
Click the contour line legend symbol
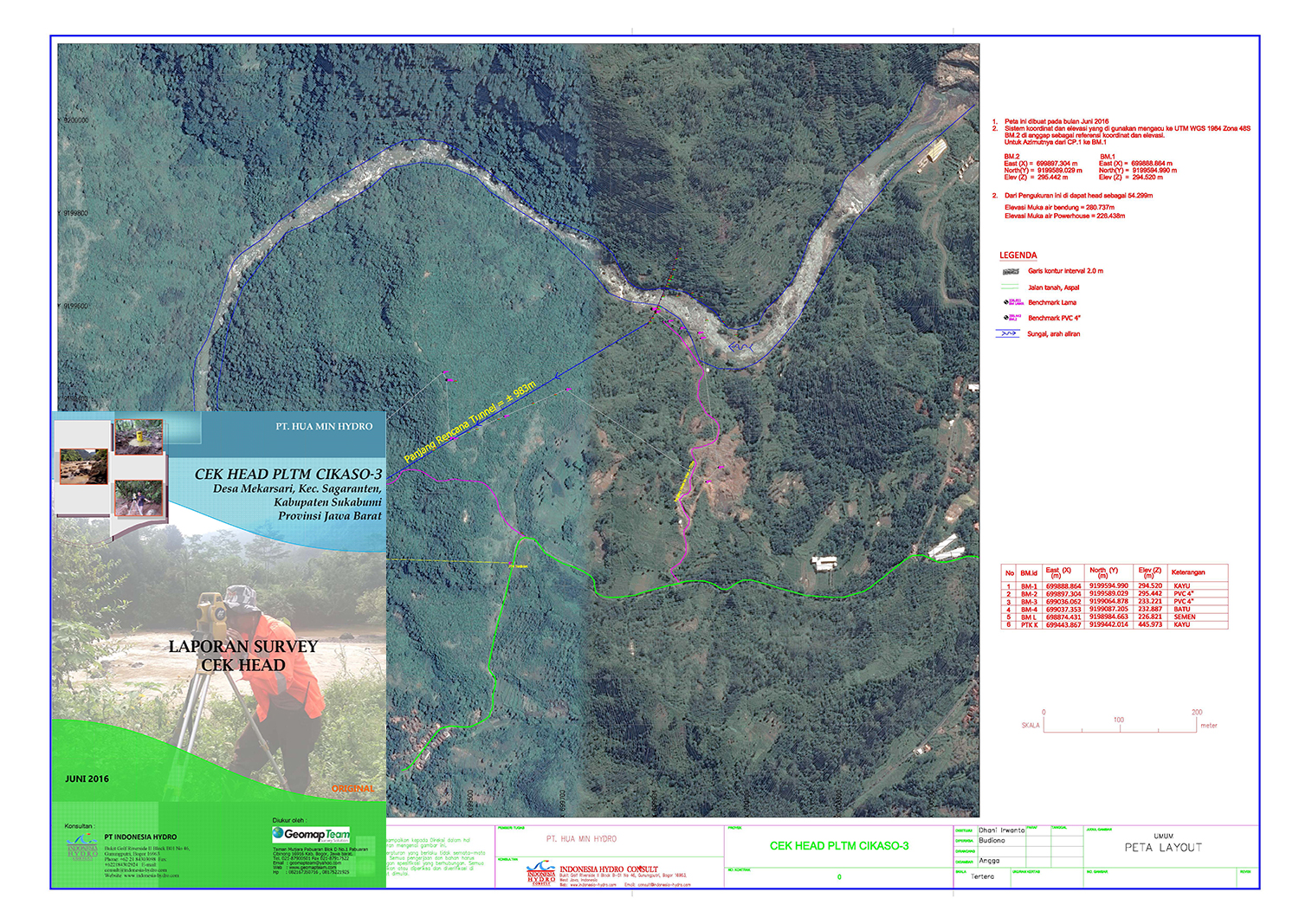pos(1011,272)
